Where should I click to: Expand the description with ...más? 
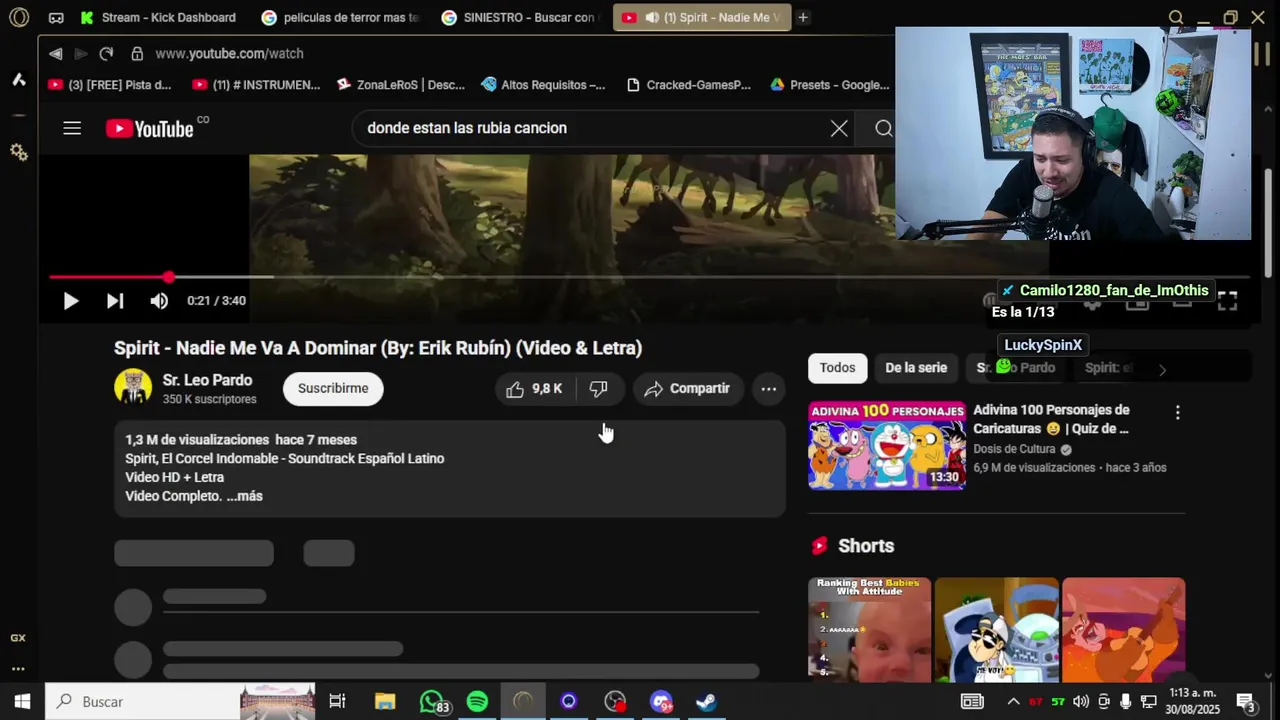[x=245, y=496]
